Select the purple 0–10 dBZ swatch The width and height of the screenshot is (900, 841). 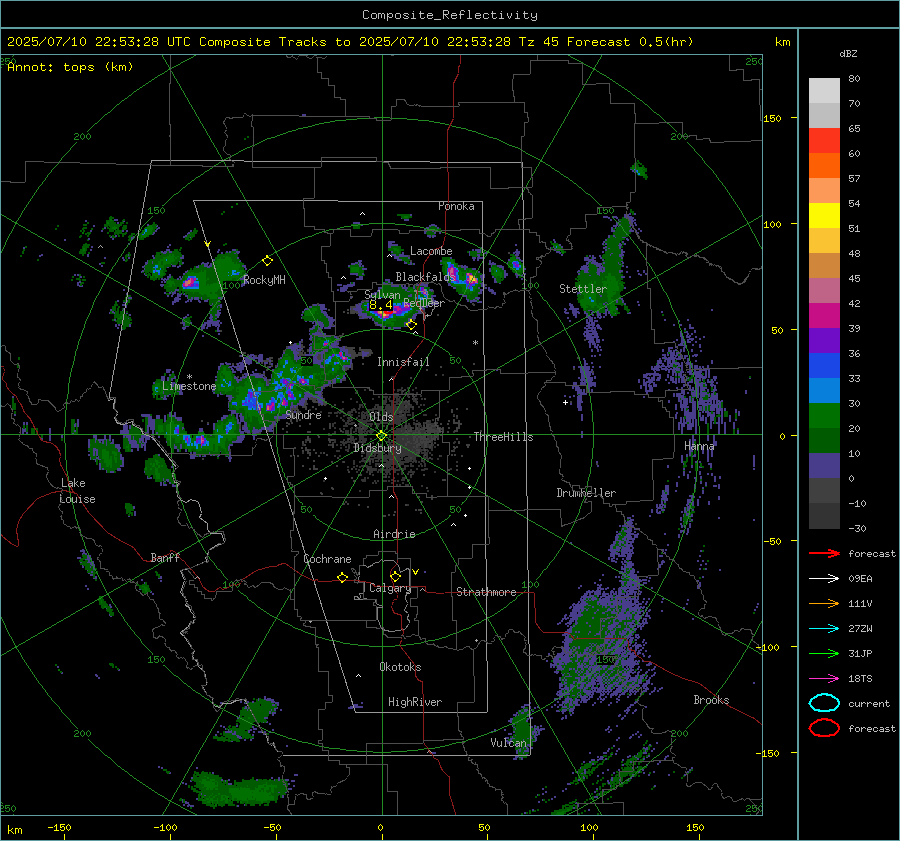coord(824,466)
